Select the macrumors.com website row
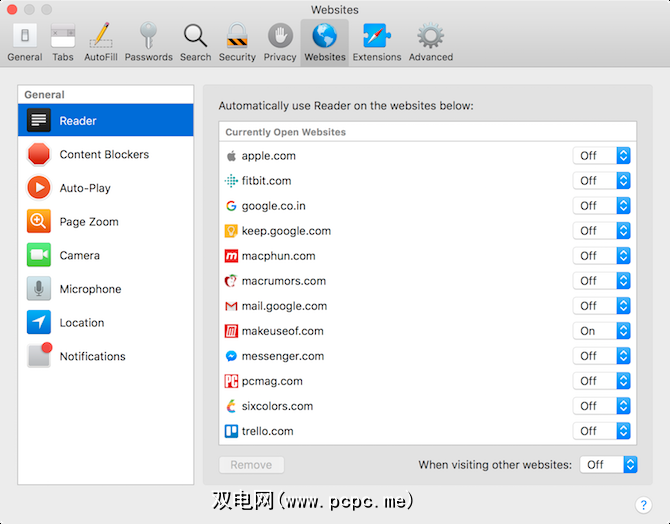 [x=427, y=281]
